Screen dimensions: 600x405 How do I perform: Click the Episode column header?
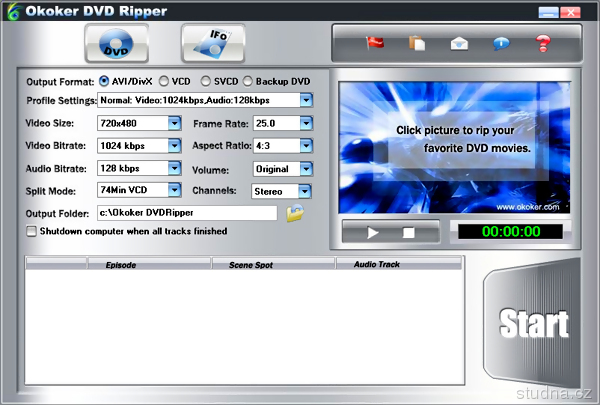tap(149, 264)
